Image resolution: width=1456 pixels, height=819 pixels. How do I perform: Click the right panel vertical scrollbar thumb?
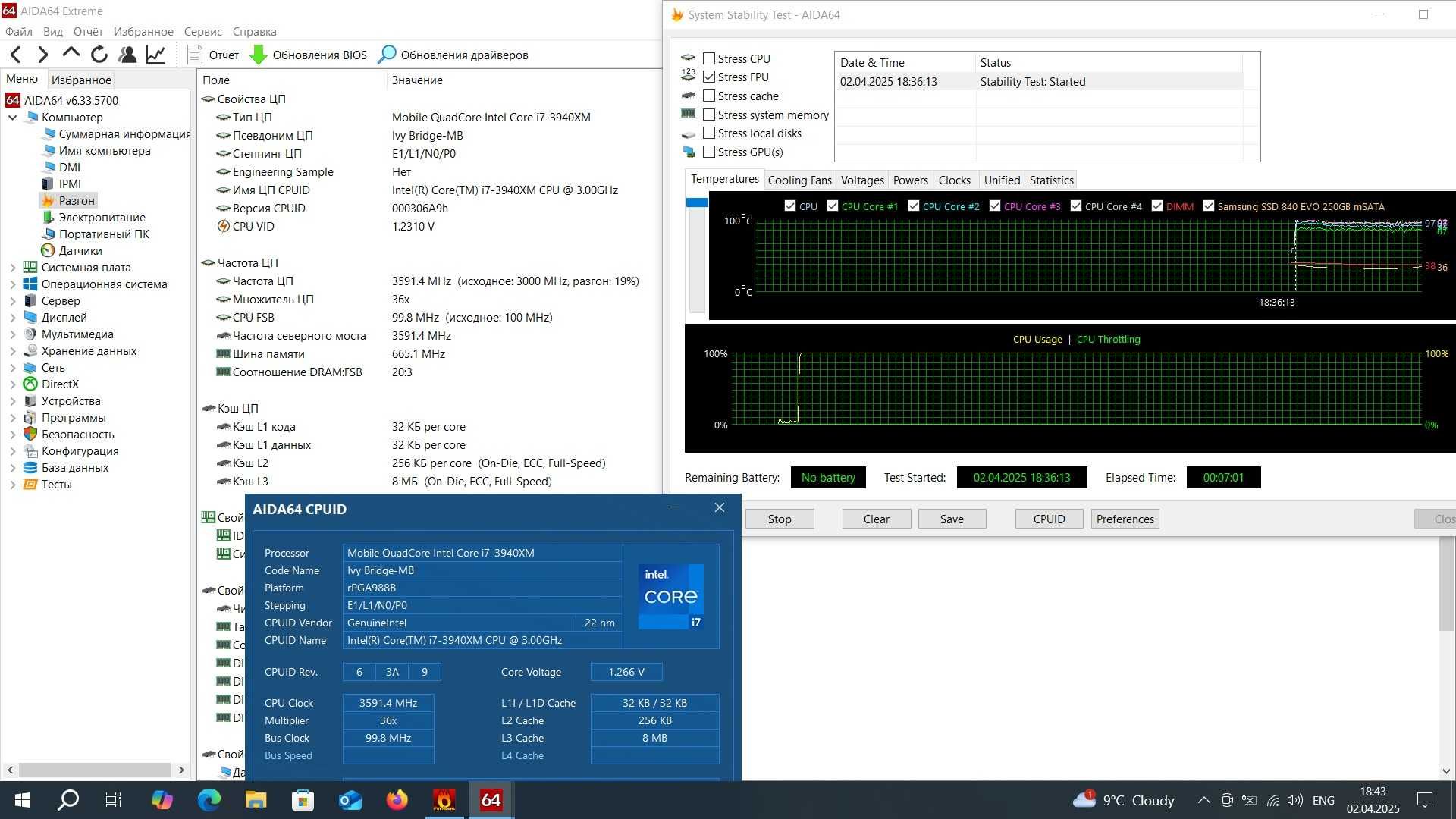1446,585
